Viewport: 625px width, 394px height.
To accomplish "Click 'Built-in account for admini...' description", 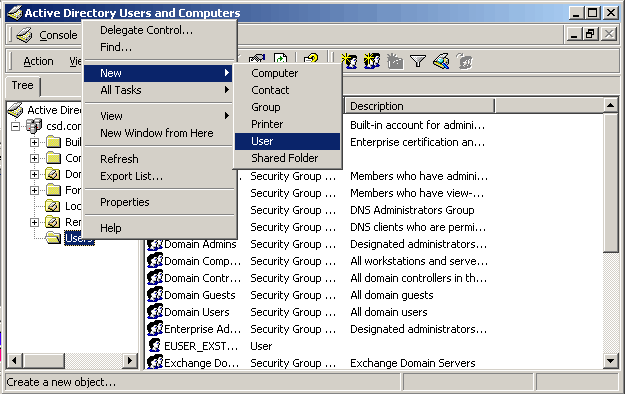I will (417, 125).
